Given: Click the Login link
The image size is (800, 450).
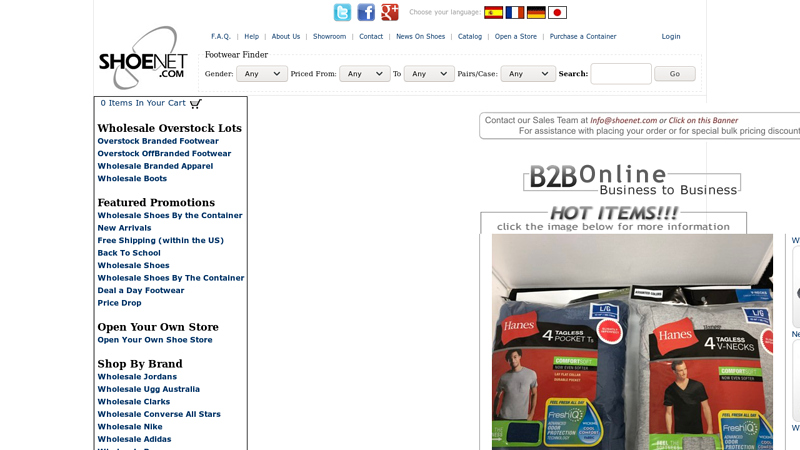Looking at the screenshot, I should click(x=671, y=36).
